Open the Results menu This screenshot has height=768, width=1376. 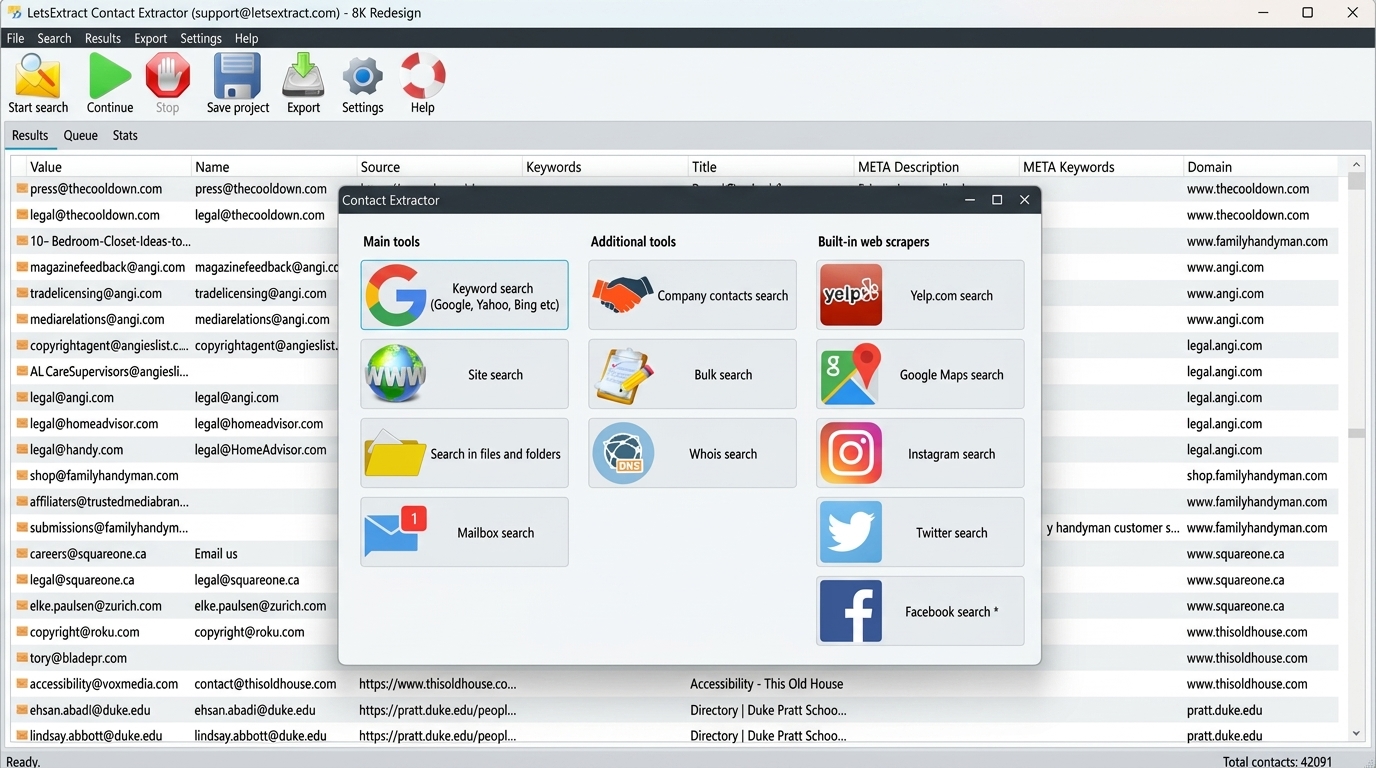pos(103,38)
